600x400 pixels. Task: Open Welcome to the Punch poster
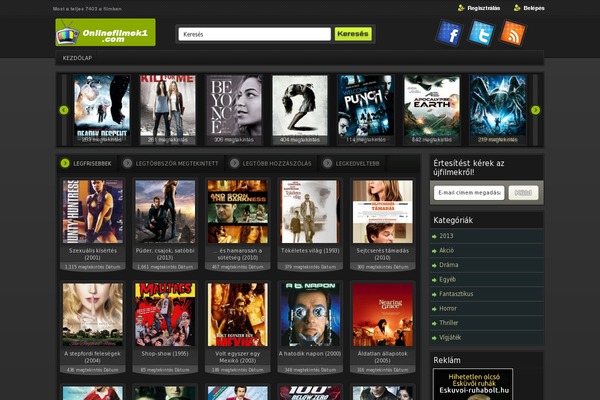pos(366,109)
